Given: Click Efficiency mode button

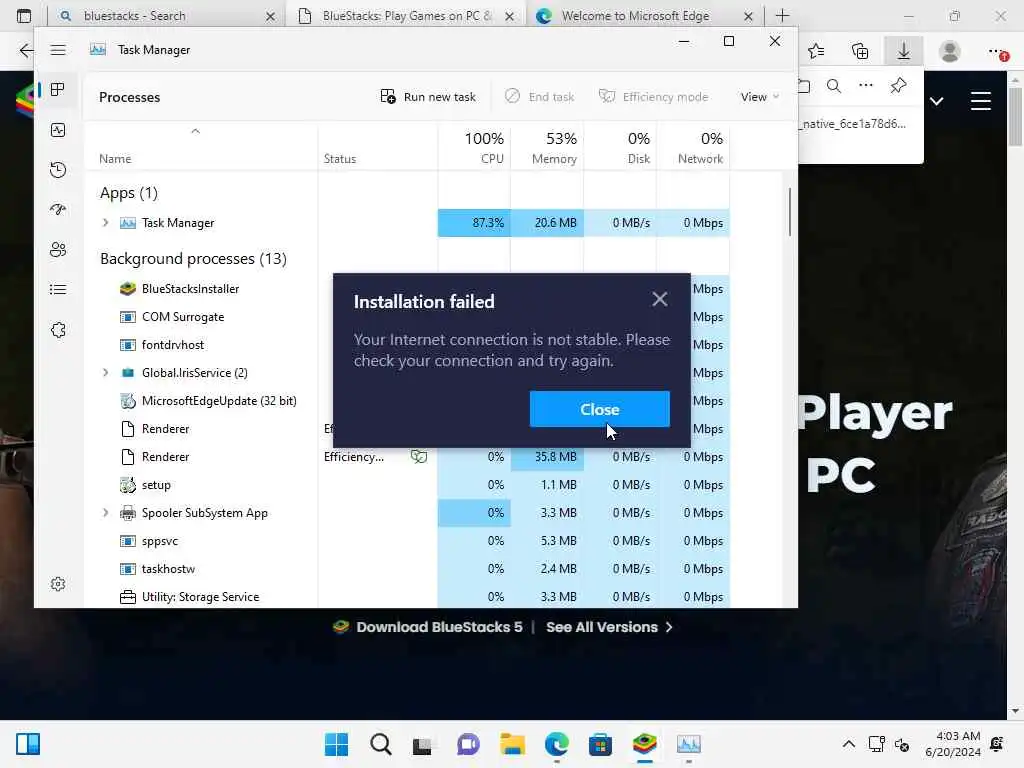Looking at the screenshot, I should [653, 97].
